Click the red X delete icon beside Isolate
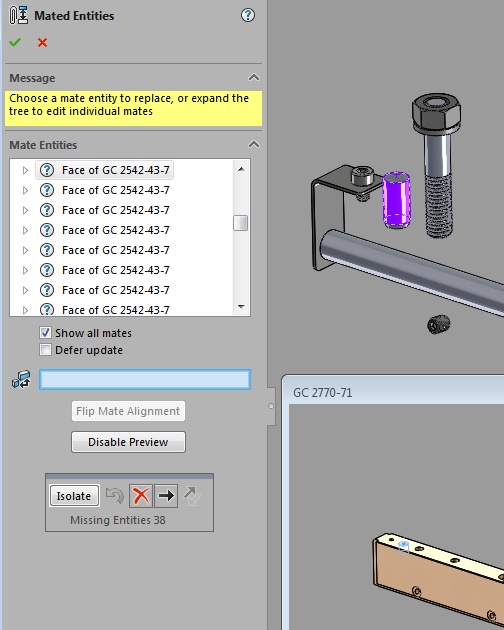 point(141,496)
